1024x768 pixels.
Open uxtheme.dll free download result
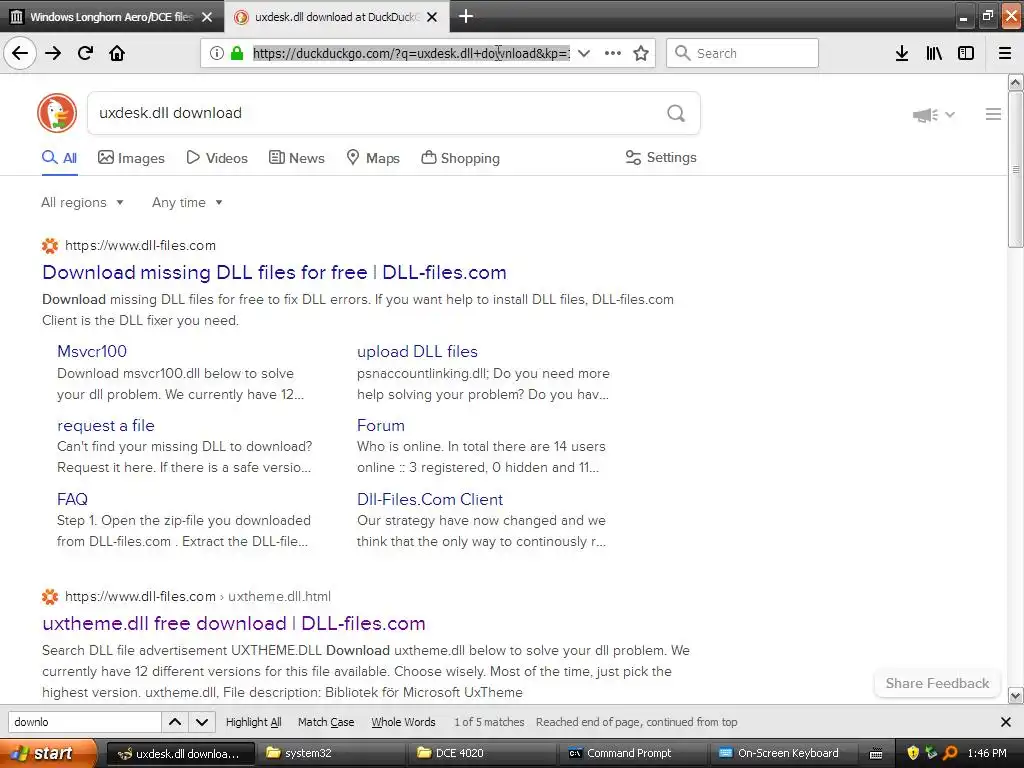pyautogui.click(x=234, y=623)
